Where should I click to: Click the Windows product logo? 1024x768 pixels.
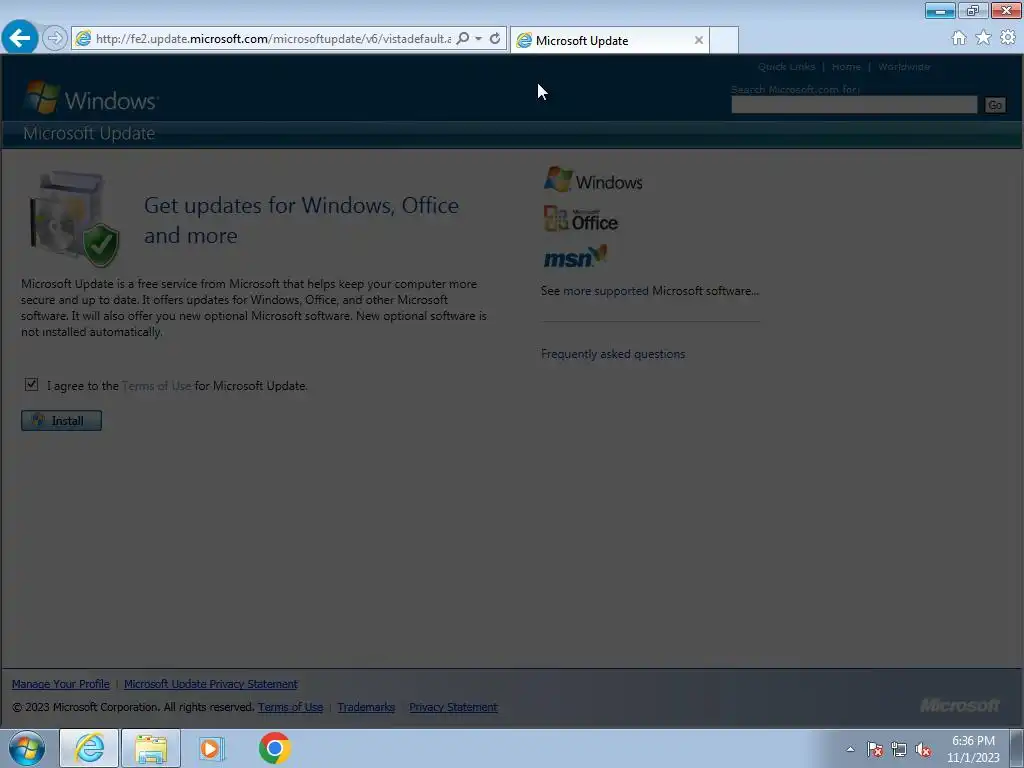pyautogui.click(x=593, y=180)
